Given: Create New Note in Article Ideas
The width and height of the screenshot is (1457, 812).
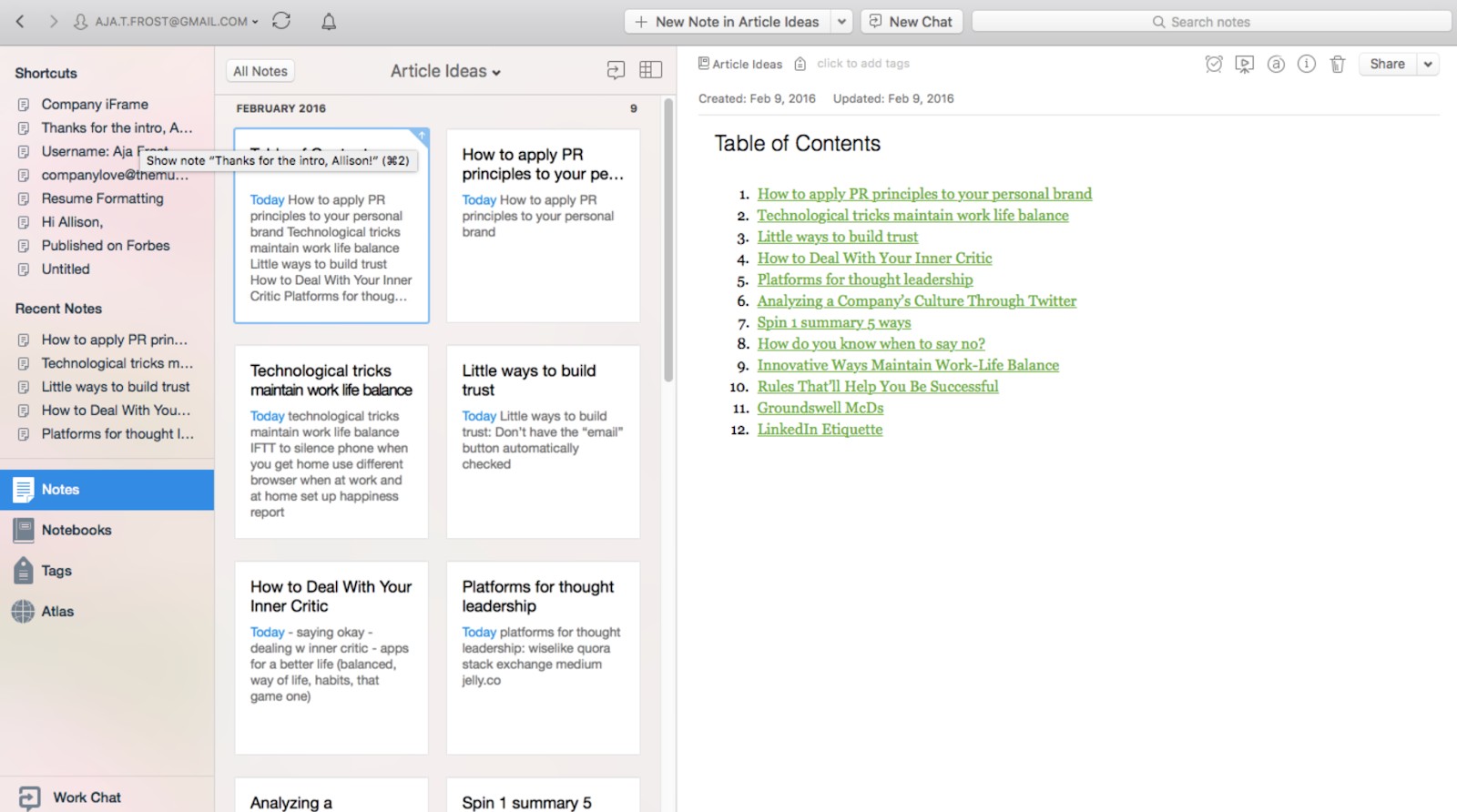Looking at the screenshot, I should pos(727,21).
